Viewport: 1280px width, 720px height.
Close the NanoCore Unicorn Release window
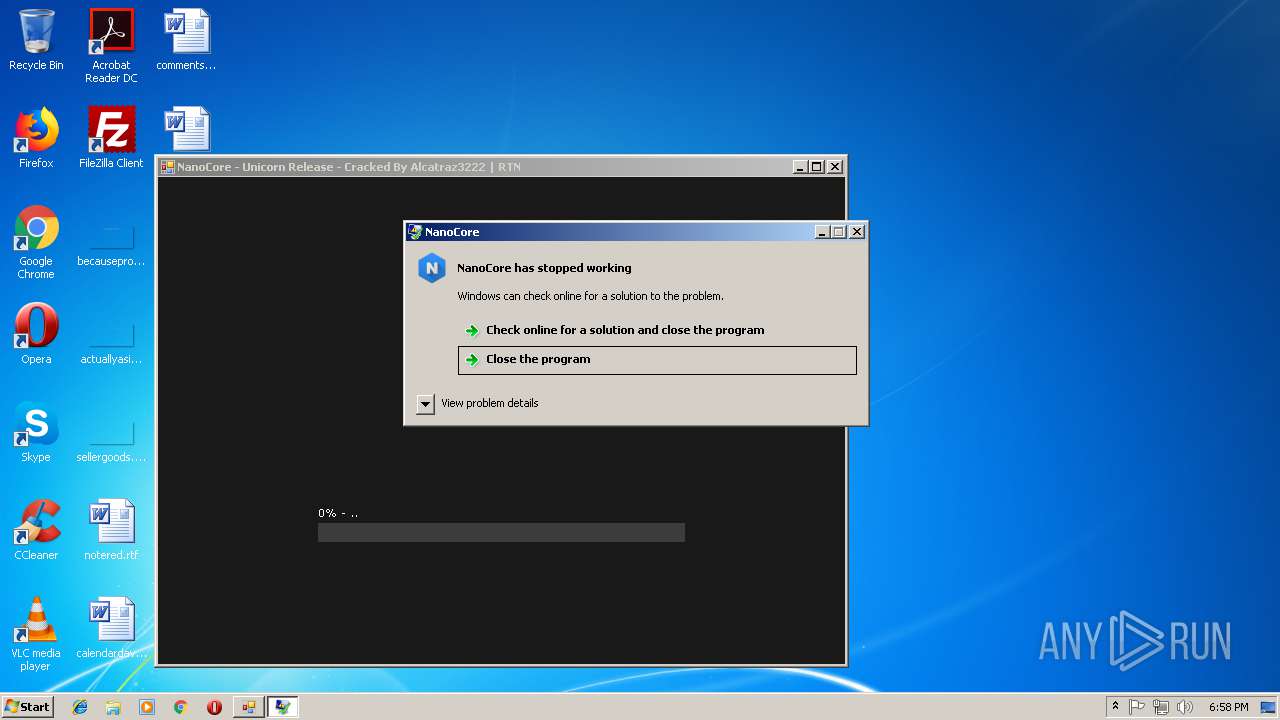click(835, 167)
